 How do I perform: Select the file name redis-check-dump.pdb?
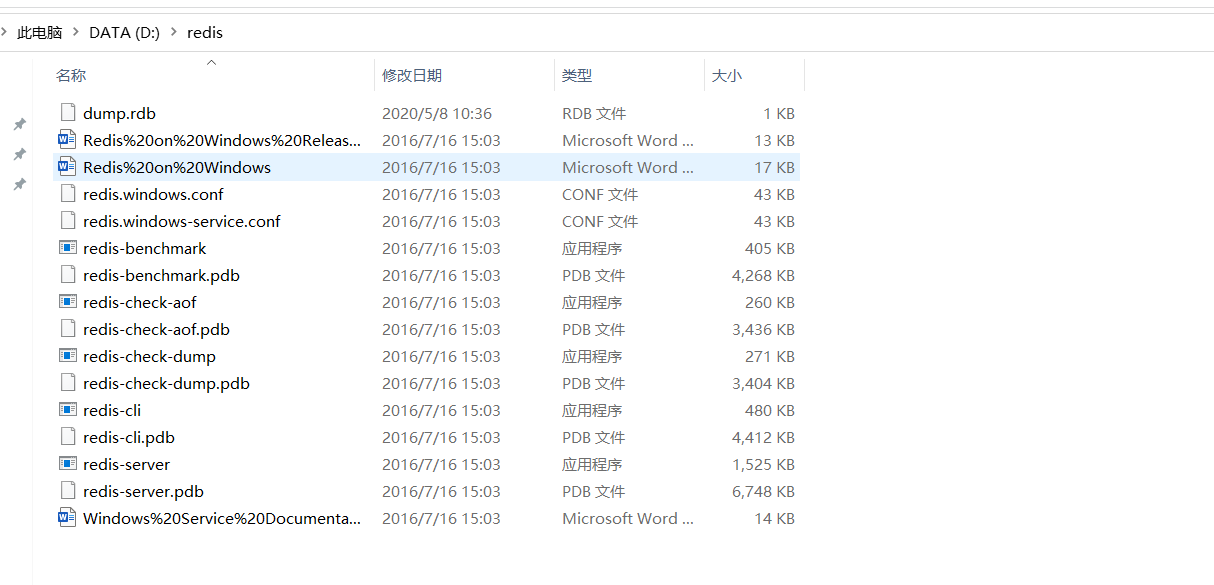coord(166,383)
